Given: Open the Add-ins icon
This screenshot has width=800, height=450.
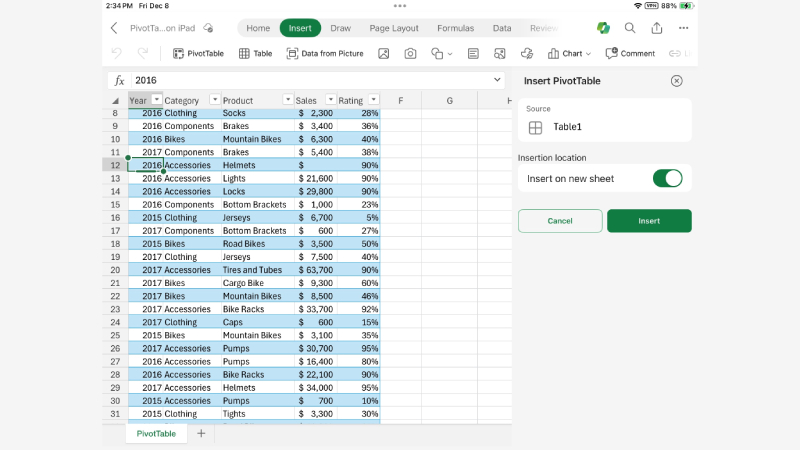Looking at the screenshot, I should (x=527, y=54).
